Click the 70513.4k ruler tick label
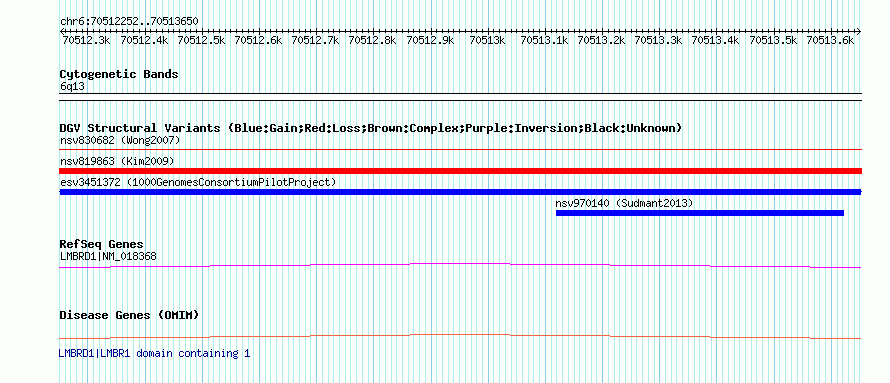The width and height of the screenshot is (890, 383). tap(715, 40)
